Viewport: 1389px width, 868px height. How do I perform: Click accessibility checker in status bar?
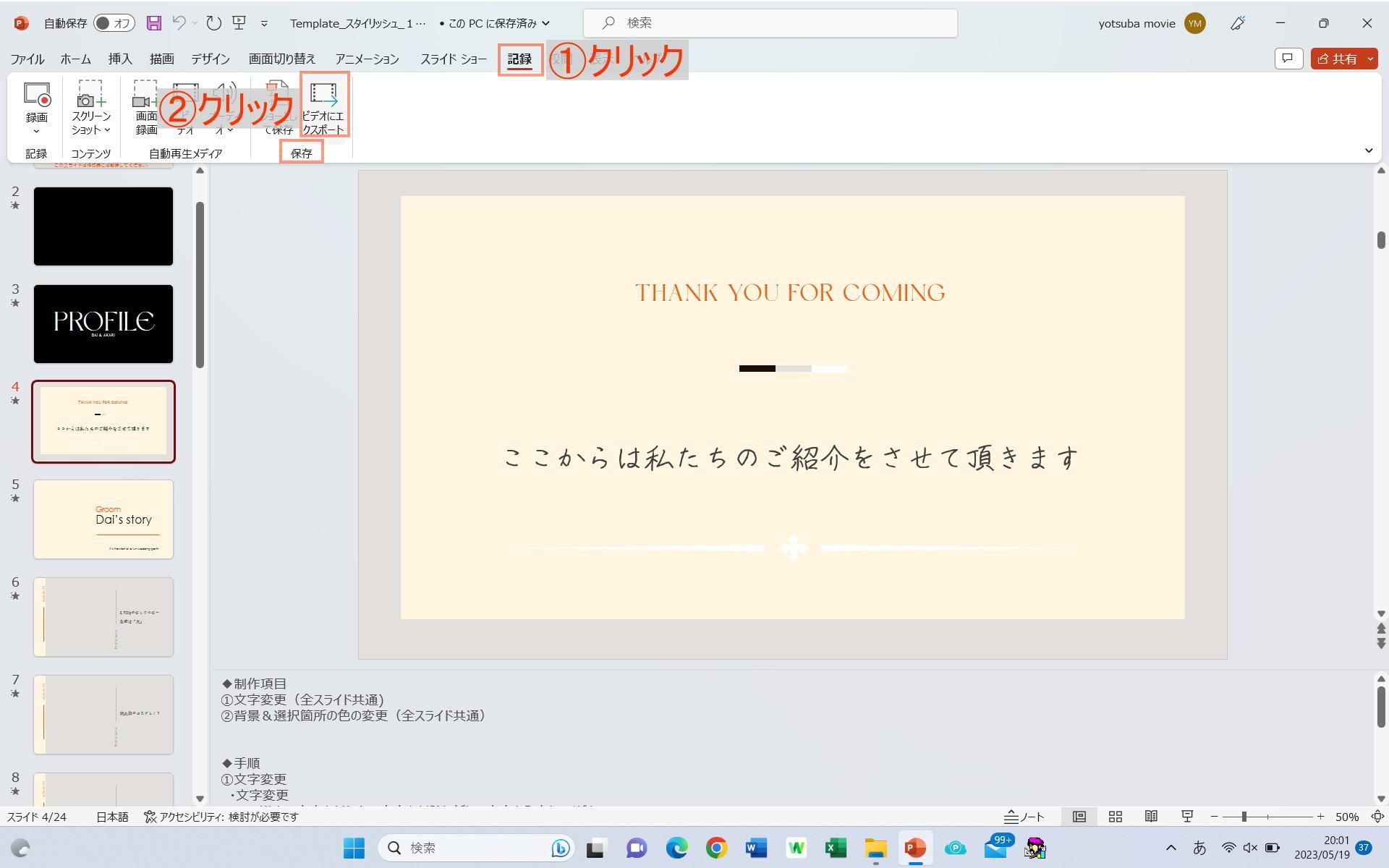[x=221, y=817]
